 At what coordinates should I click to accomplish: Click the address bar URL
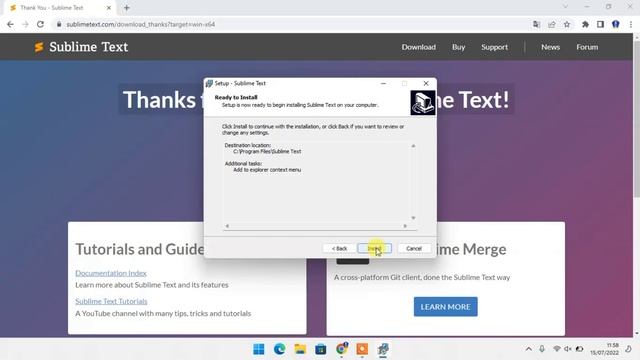(x=140, y=24)
